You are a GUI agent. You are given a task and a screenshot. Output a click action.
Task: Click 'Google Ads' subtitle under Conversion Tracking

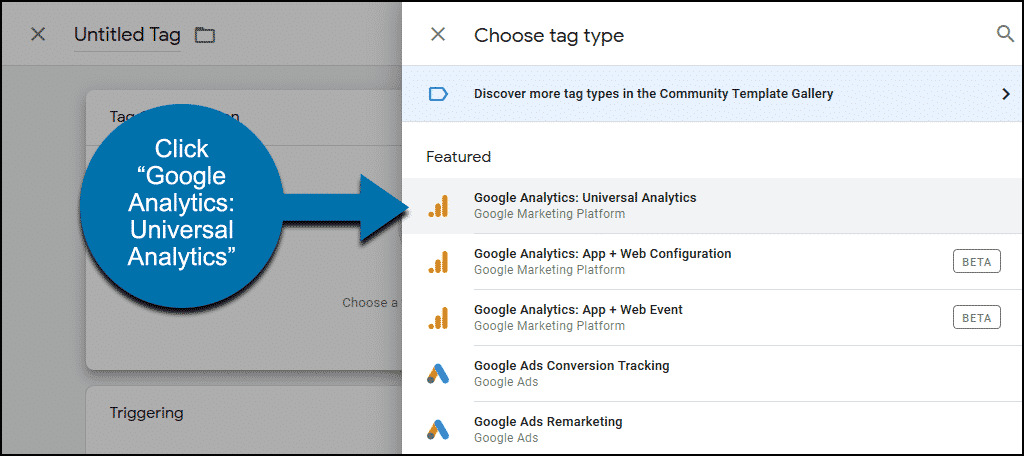tap(506, 382)
